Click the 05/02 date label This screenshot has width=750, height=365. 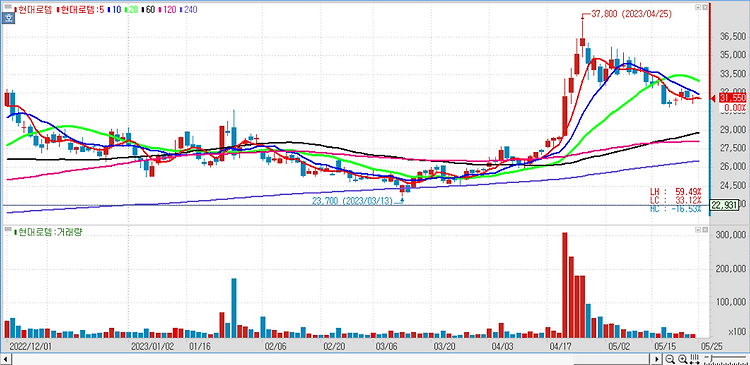point(619,345)
